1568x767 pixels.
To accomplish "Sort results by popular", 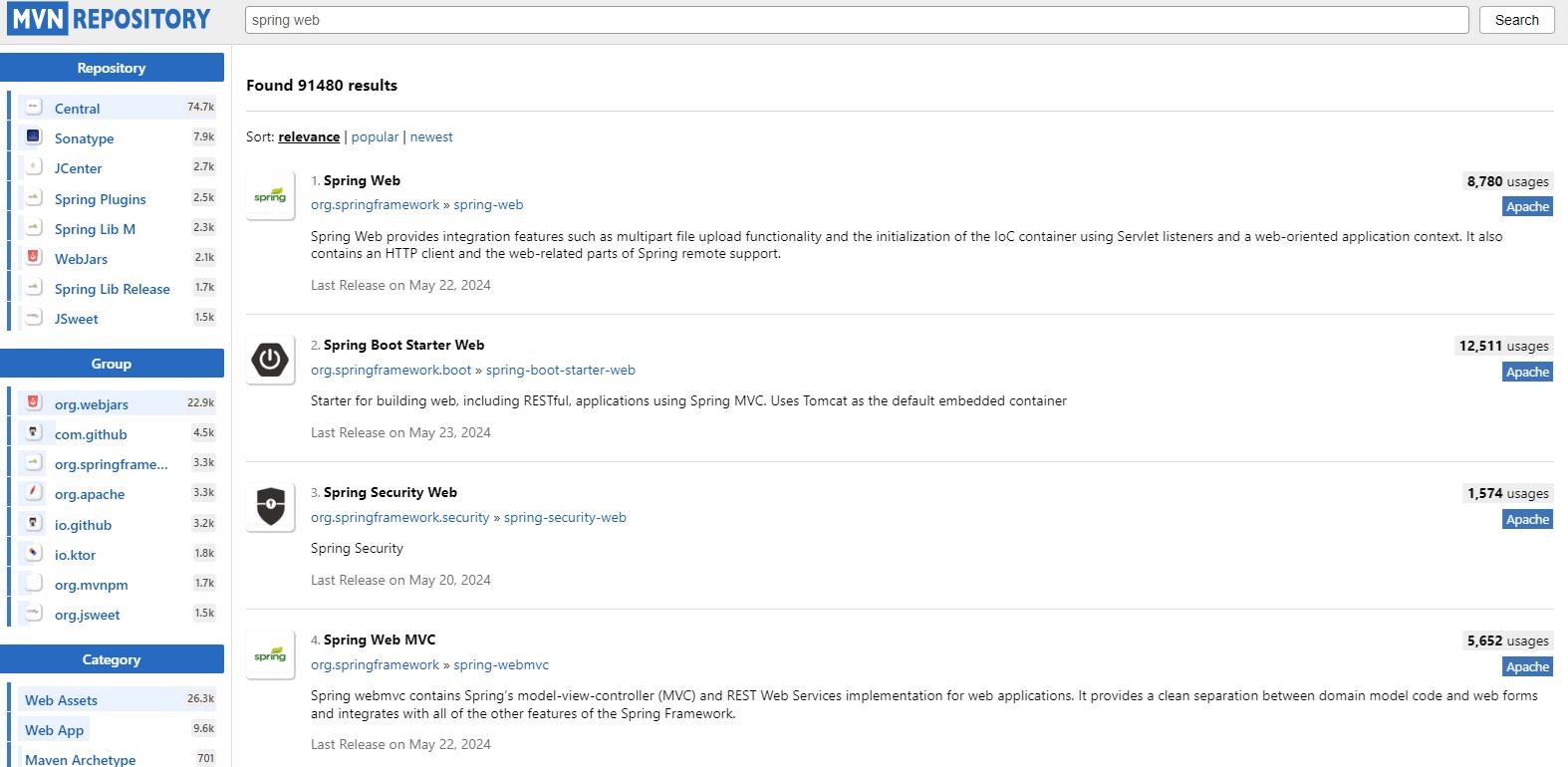I will (x=375, y=137).
